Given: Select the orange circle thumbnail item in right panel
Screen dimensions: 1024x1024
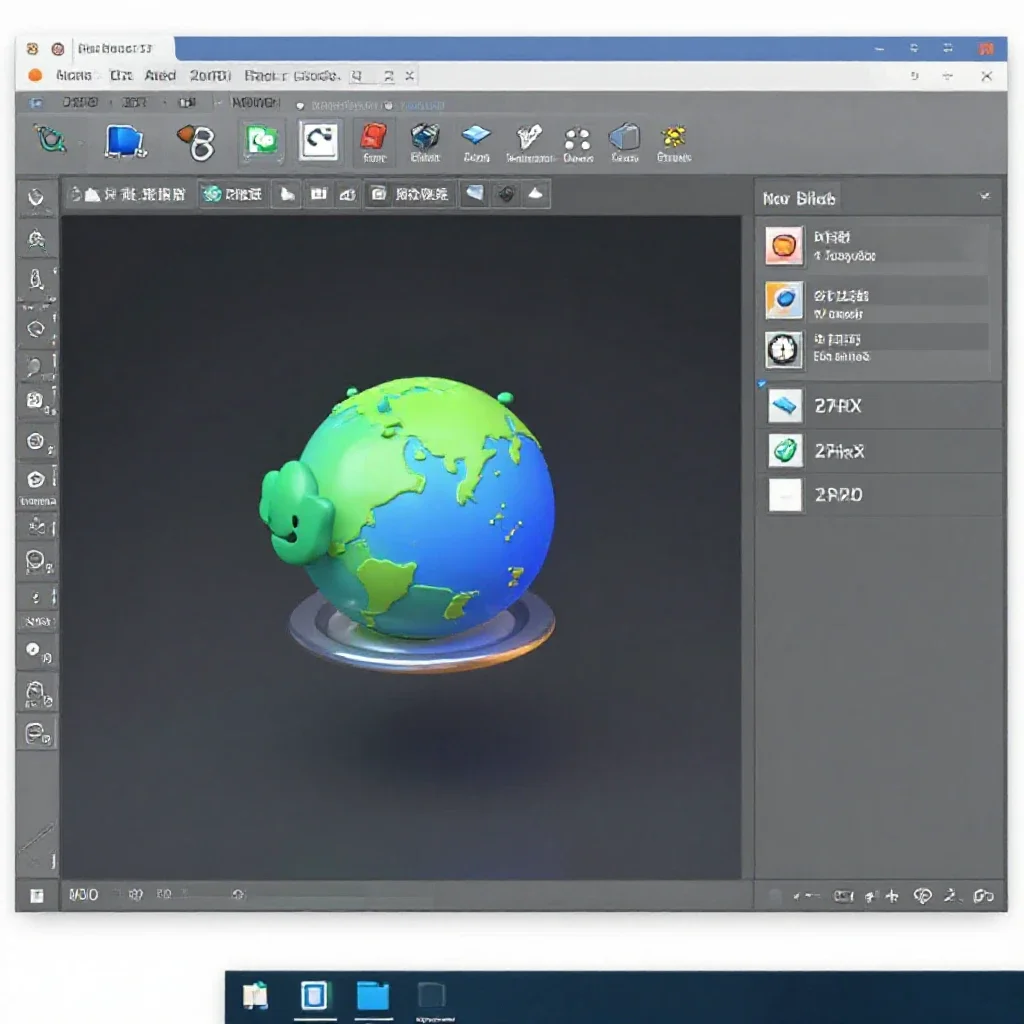Looking at the screenshot, I should pos(784,246).
